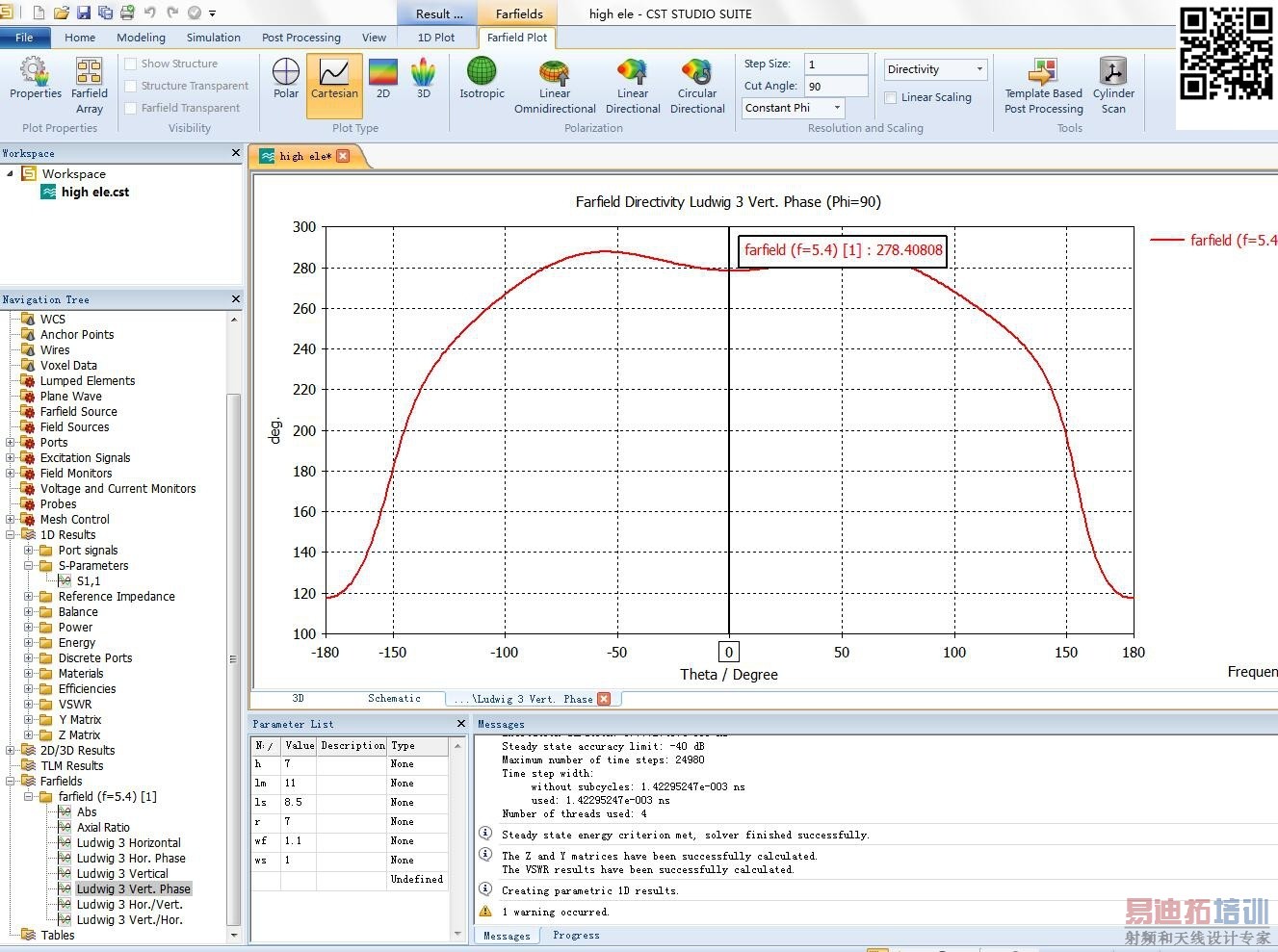
Task: Open Template Based Post Processing
Action: pos(1043,85)
